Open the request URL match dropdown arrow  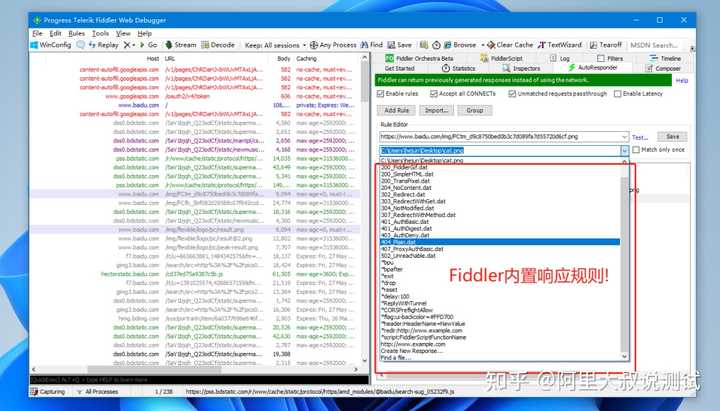[x=624, y=137]
